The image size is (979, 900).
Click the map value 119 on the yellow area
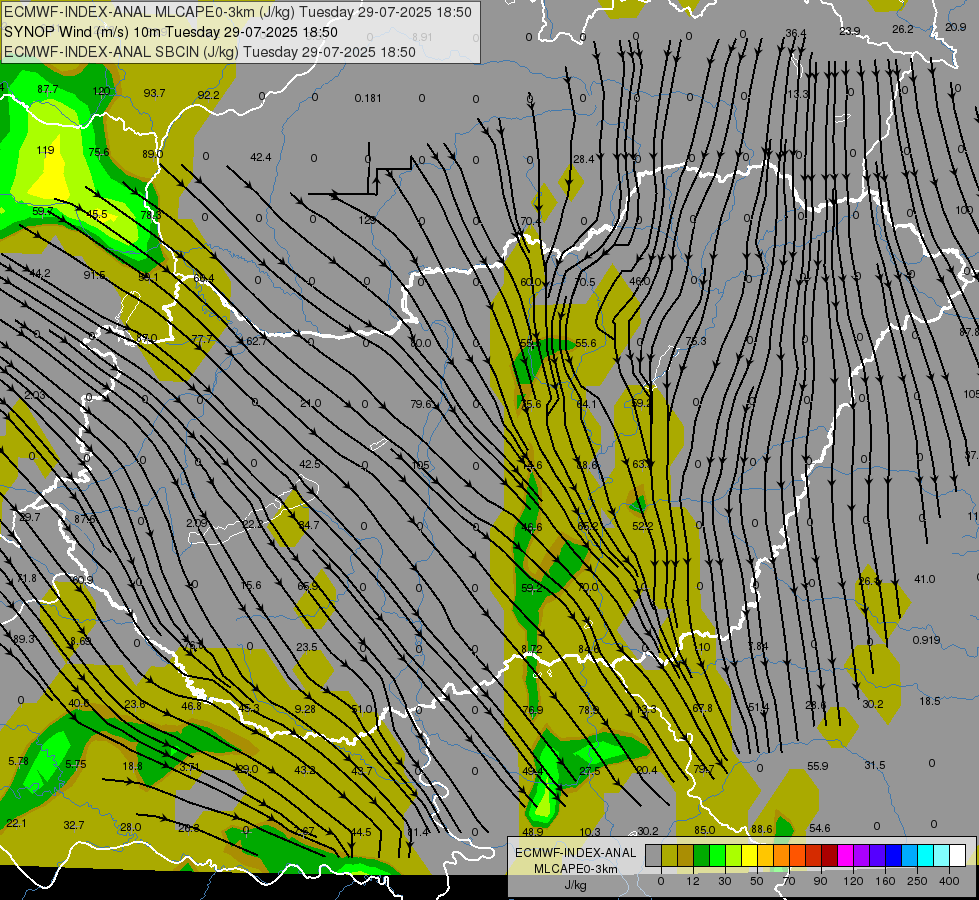point(45,151)
